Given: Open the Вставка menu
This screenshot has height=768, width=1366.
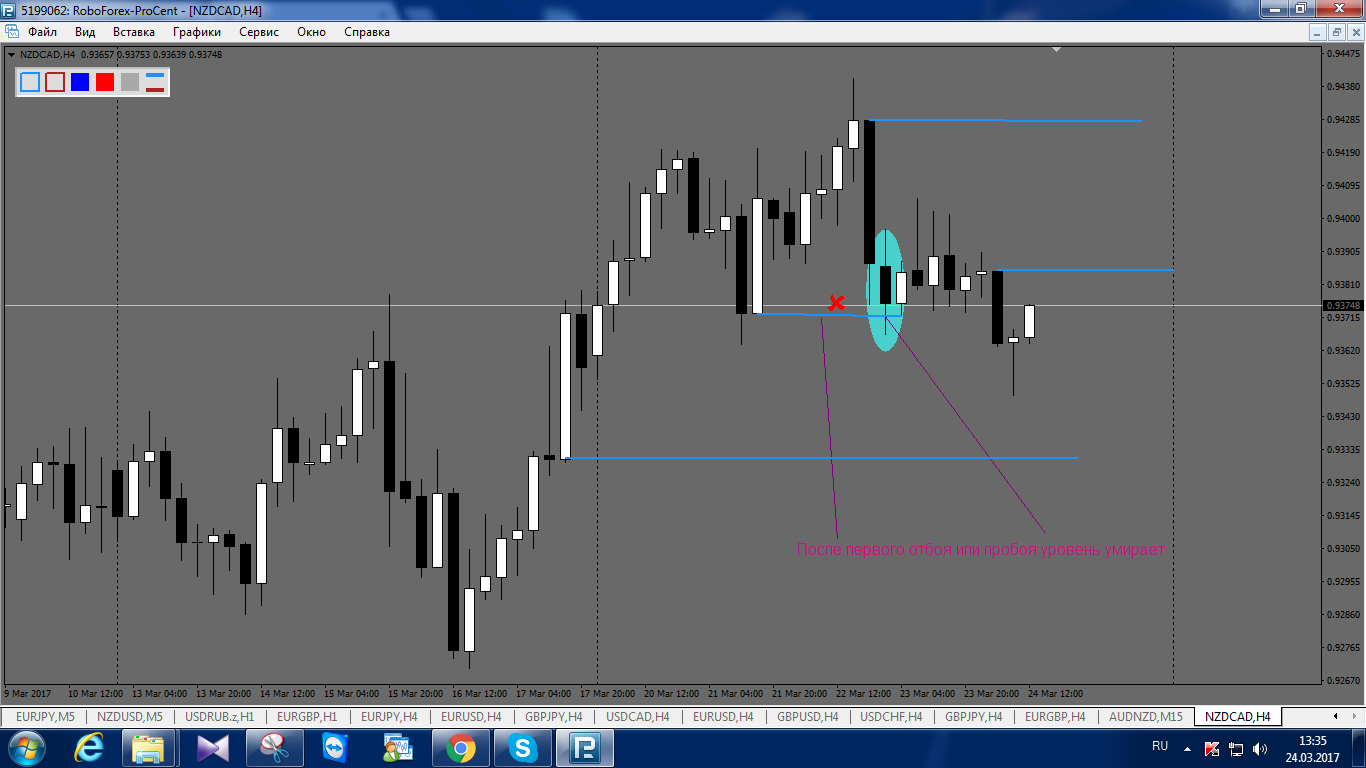Looking at the screenshot, I should (x=134, y=32).
